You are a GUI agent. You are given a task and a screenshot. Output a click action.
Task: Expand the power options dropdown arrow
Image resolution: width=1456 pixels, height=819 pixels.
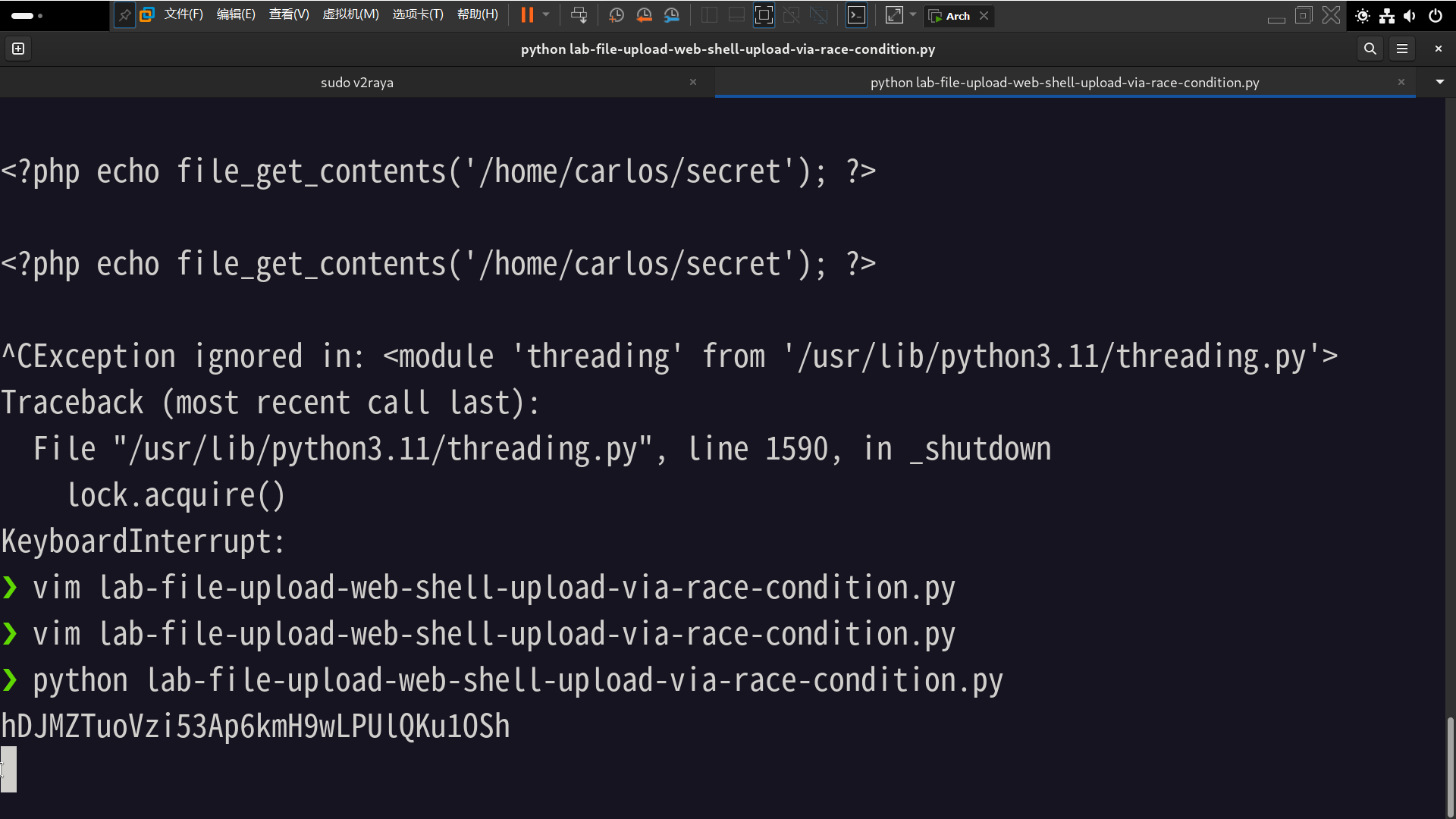pos(546,15)
